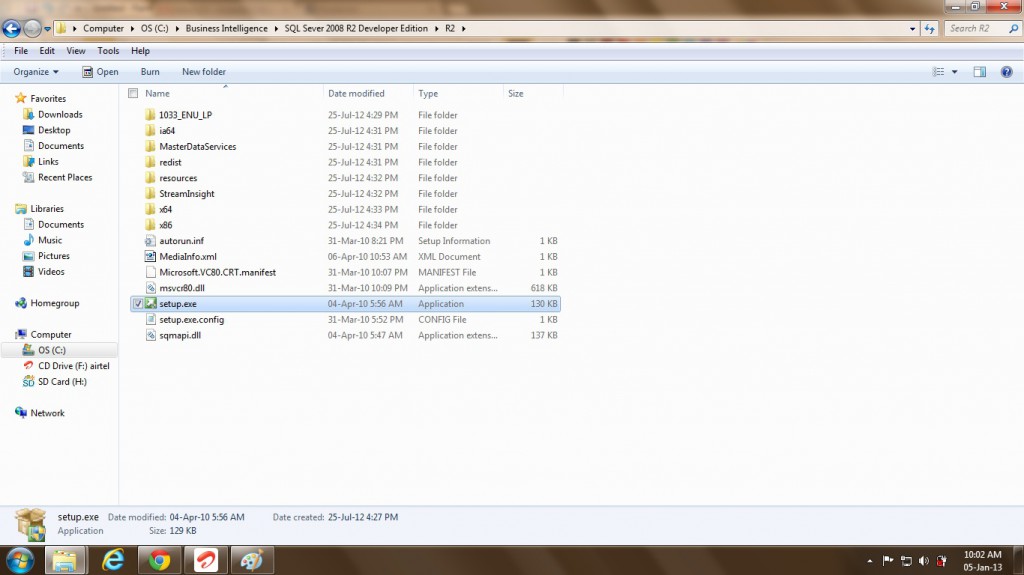This screenshot has width=1024, height=575.
Task: Uncheck the setup.exe file checkbox
Action: point(138,304)
